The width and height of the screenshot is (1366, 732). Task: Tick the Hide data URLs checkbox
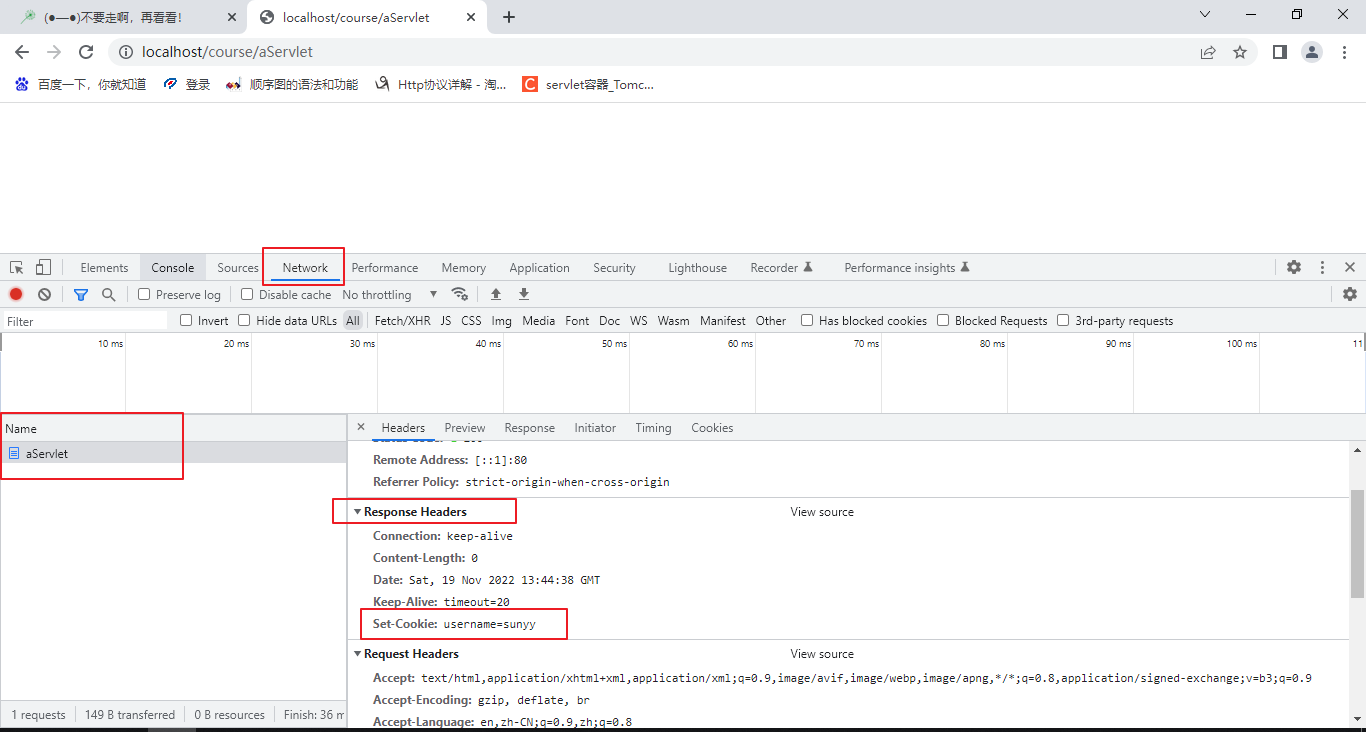pyautogui.click(x=244, y=321)
